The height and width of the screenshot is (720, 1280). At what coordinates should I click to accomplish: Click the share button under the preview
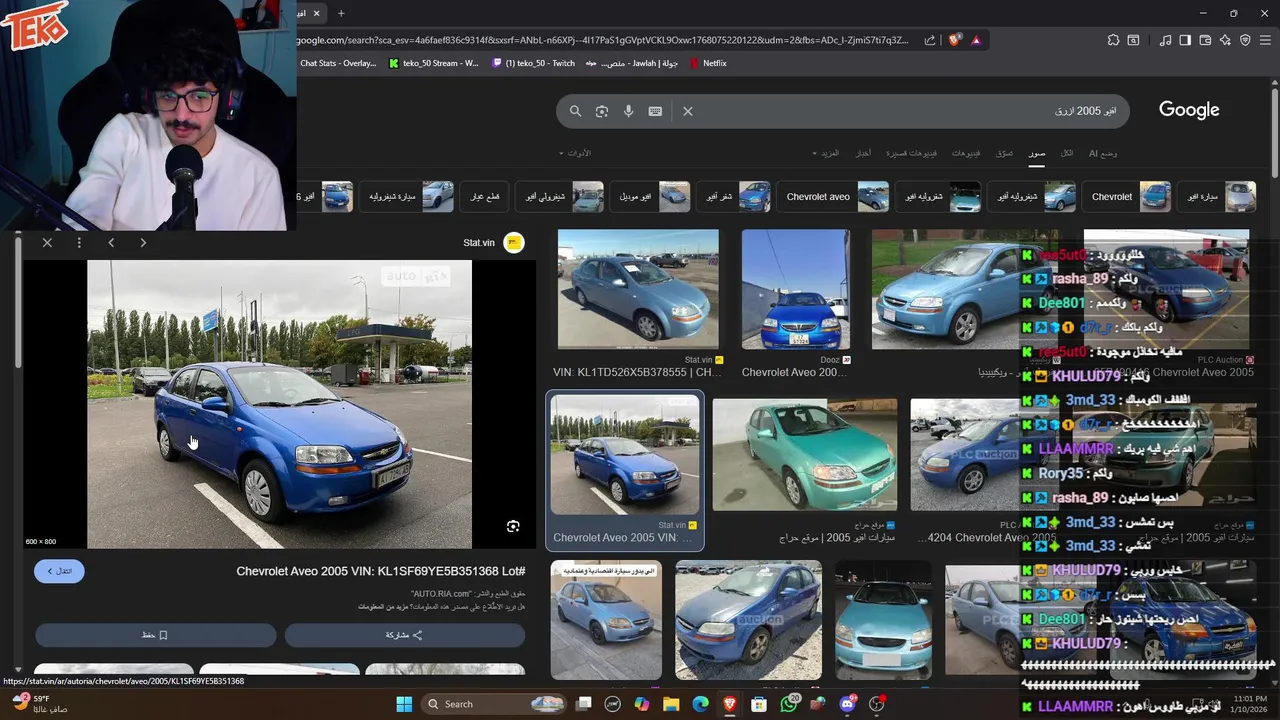(x=404, y=635)
